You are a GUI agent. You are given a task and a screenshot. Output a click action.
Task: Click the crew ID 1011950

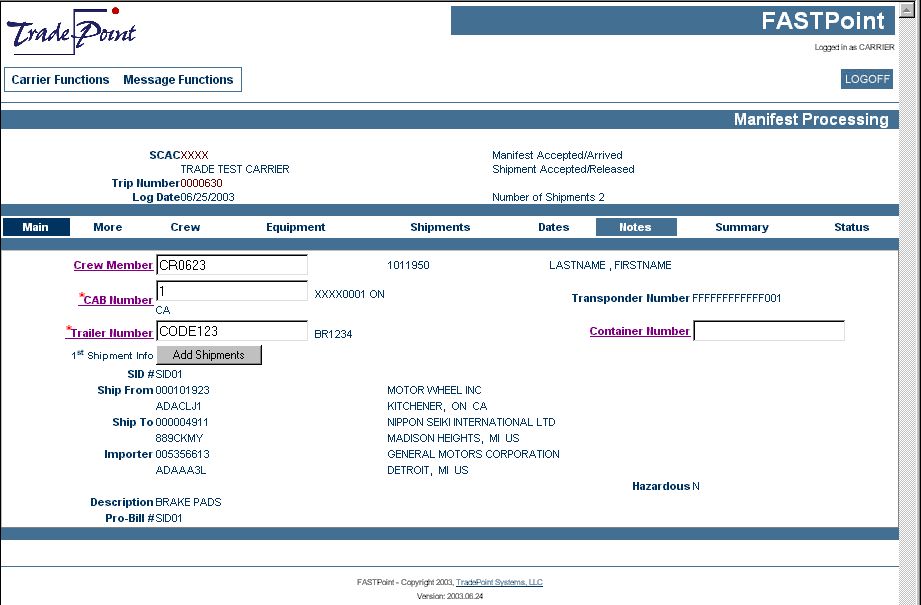(x=408, y=265)
